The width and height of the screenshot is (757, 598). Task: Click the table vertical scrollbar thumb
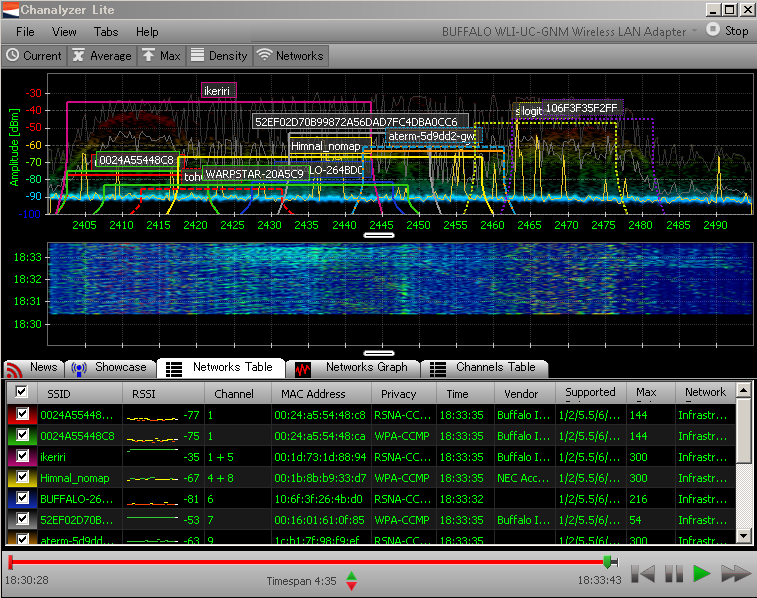[743, 431]
